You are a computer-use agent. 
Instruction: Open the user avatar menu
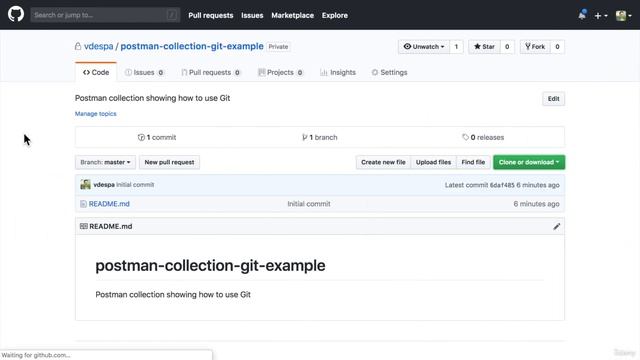623,16
